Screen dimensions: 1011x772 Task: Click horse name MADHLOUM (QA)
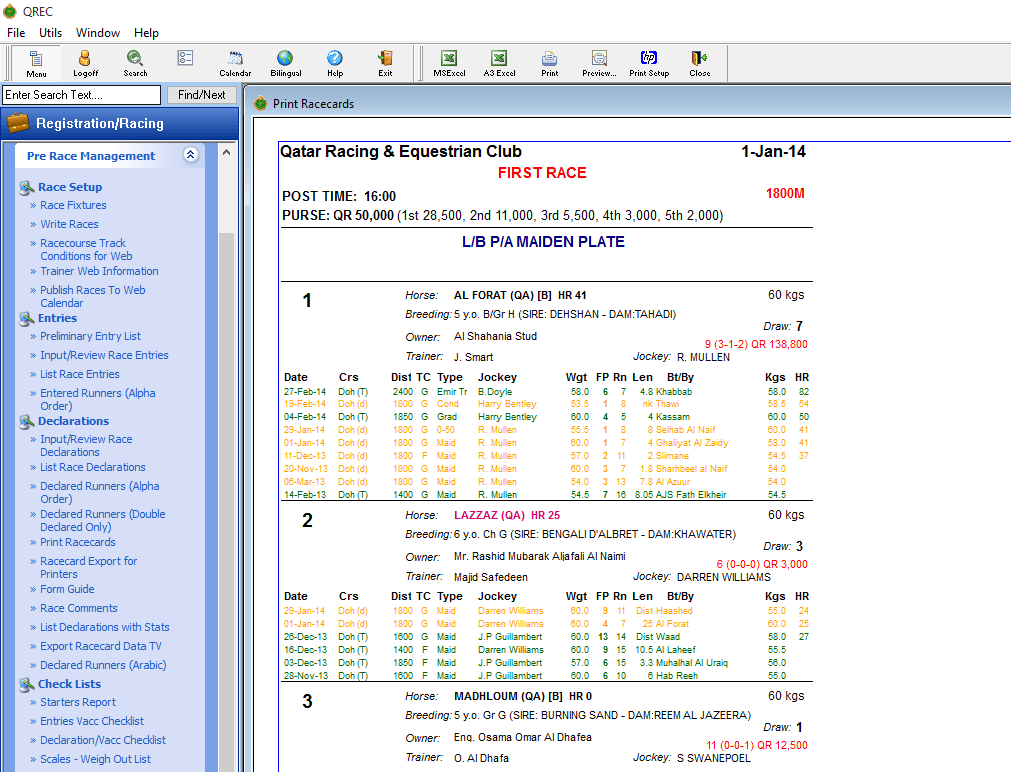(x=500, y=697)
